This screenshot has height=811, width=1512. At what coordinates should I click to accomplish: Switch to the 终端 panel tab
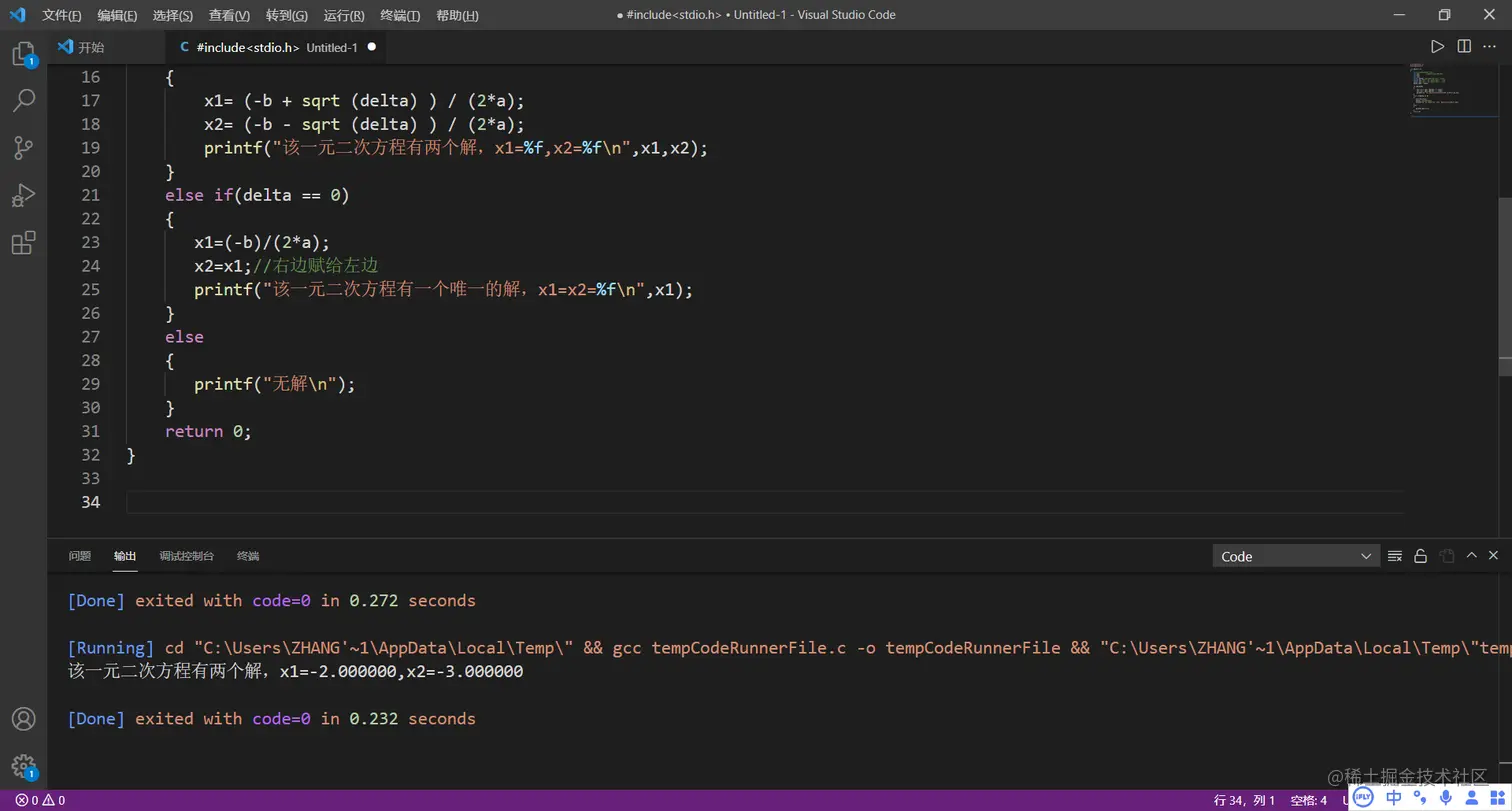tap(248, 556)
